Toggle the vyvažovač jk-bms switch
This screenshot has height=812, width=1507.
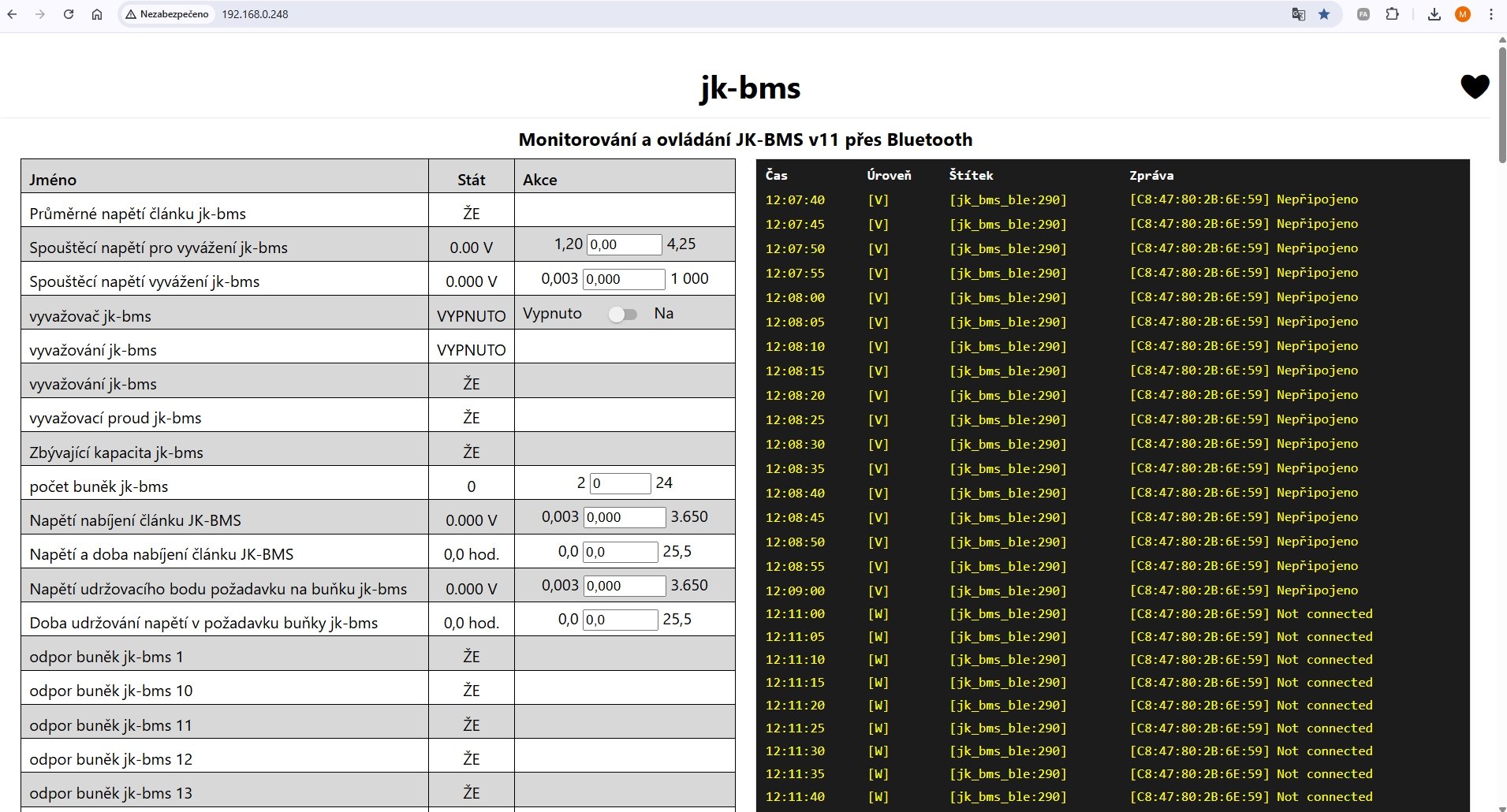(622, 315)
